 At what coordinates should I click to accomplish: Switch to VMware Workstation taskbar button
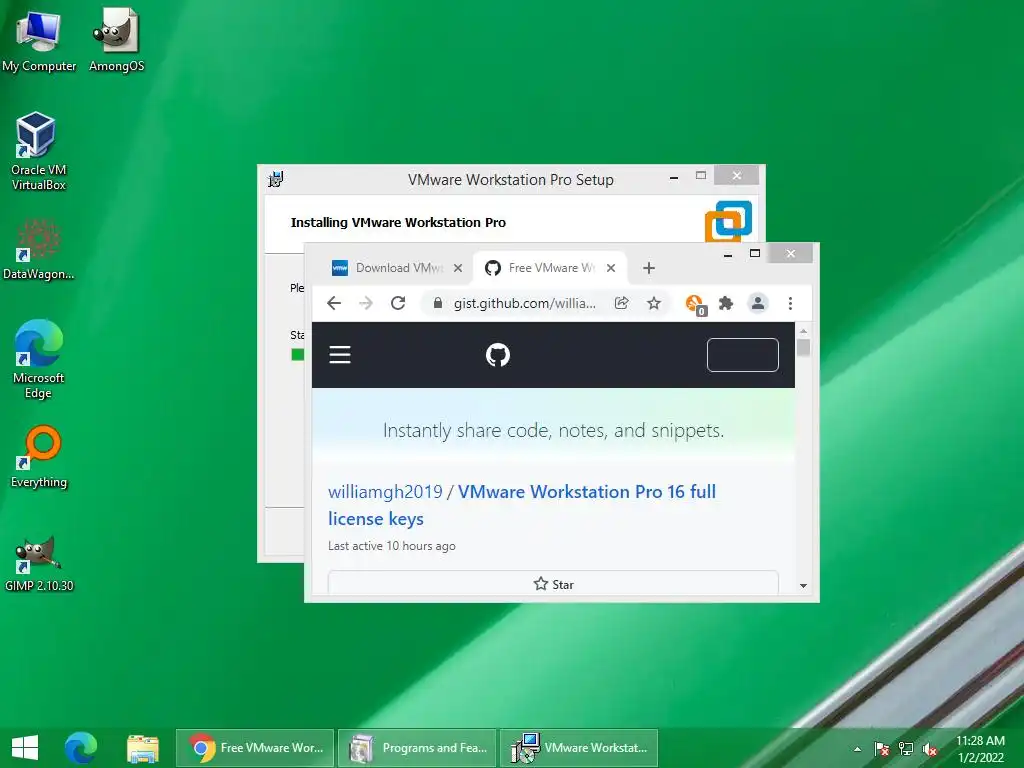(579, 748)
